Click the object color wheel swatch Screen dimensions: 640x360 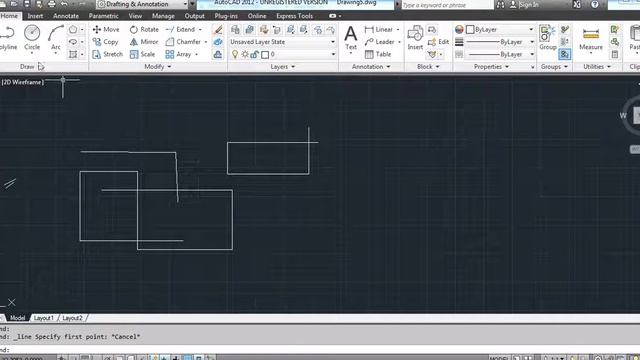[x=459, y=29]
